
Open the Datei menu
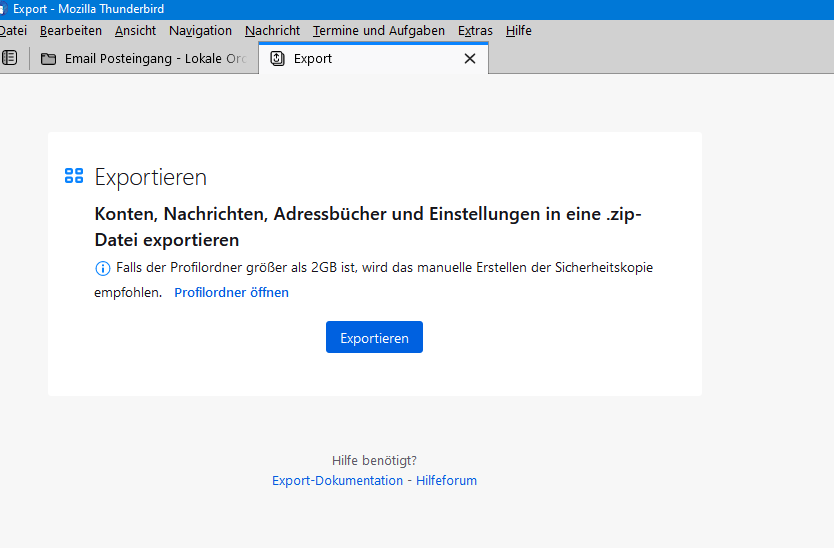(13, 31)
